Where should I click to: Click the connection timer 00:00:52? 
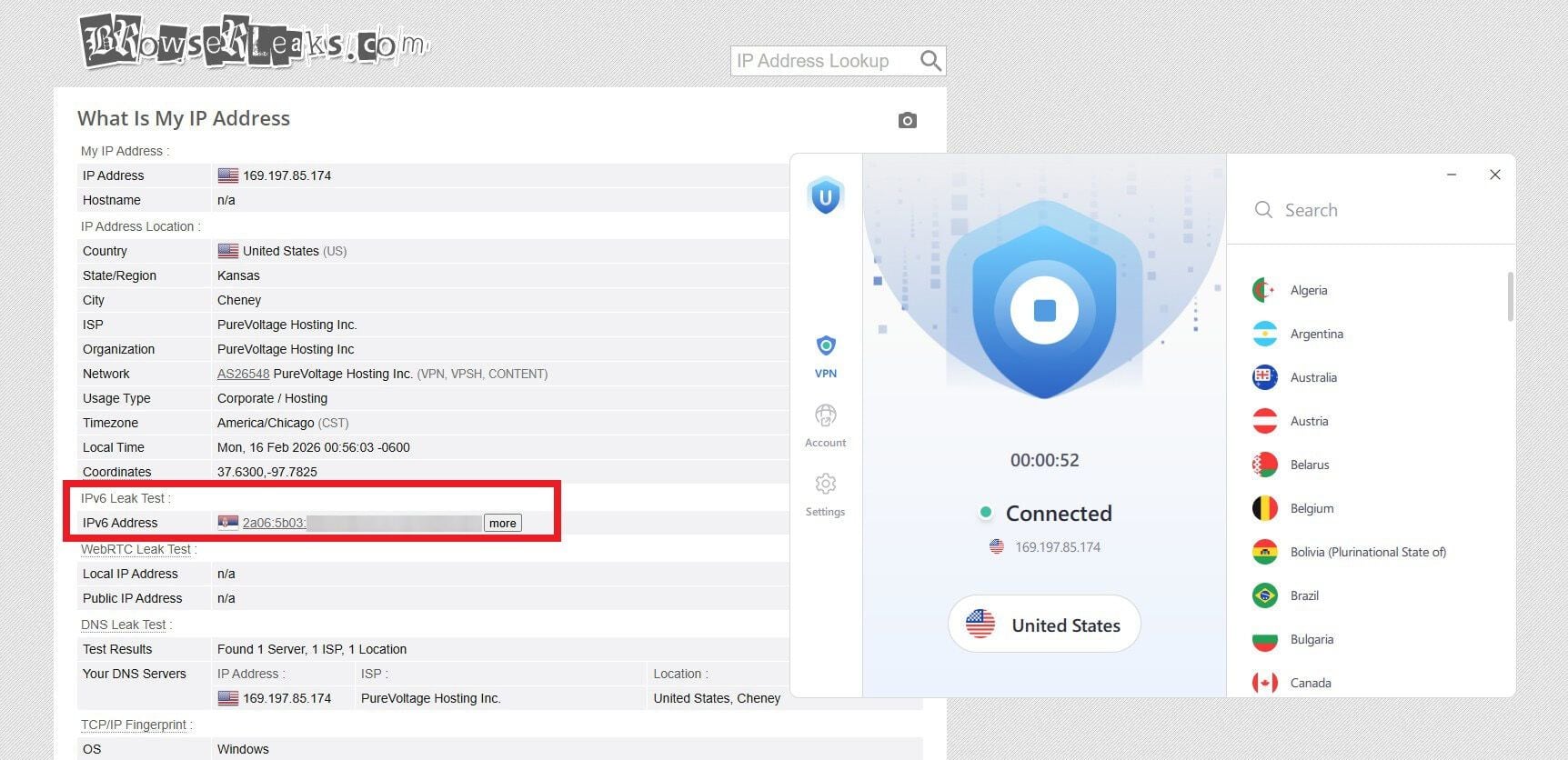(x=1044, y=460)
